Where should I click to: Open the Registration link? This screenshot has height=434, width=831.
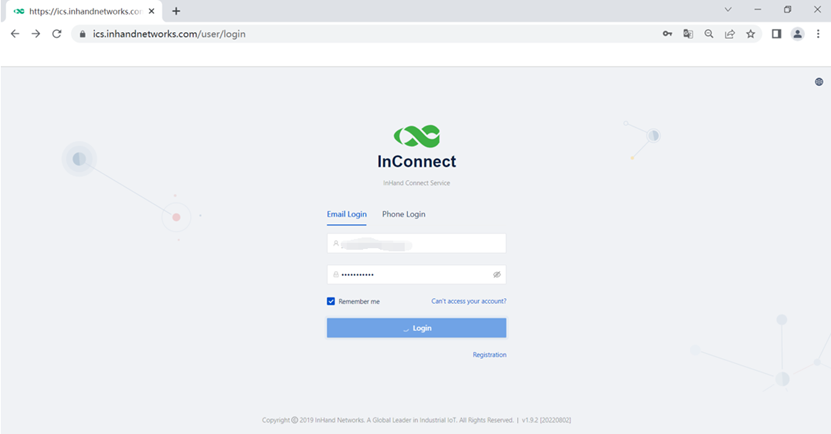click(x=490, y=355)
